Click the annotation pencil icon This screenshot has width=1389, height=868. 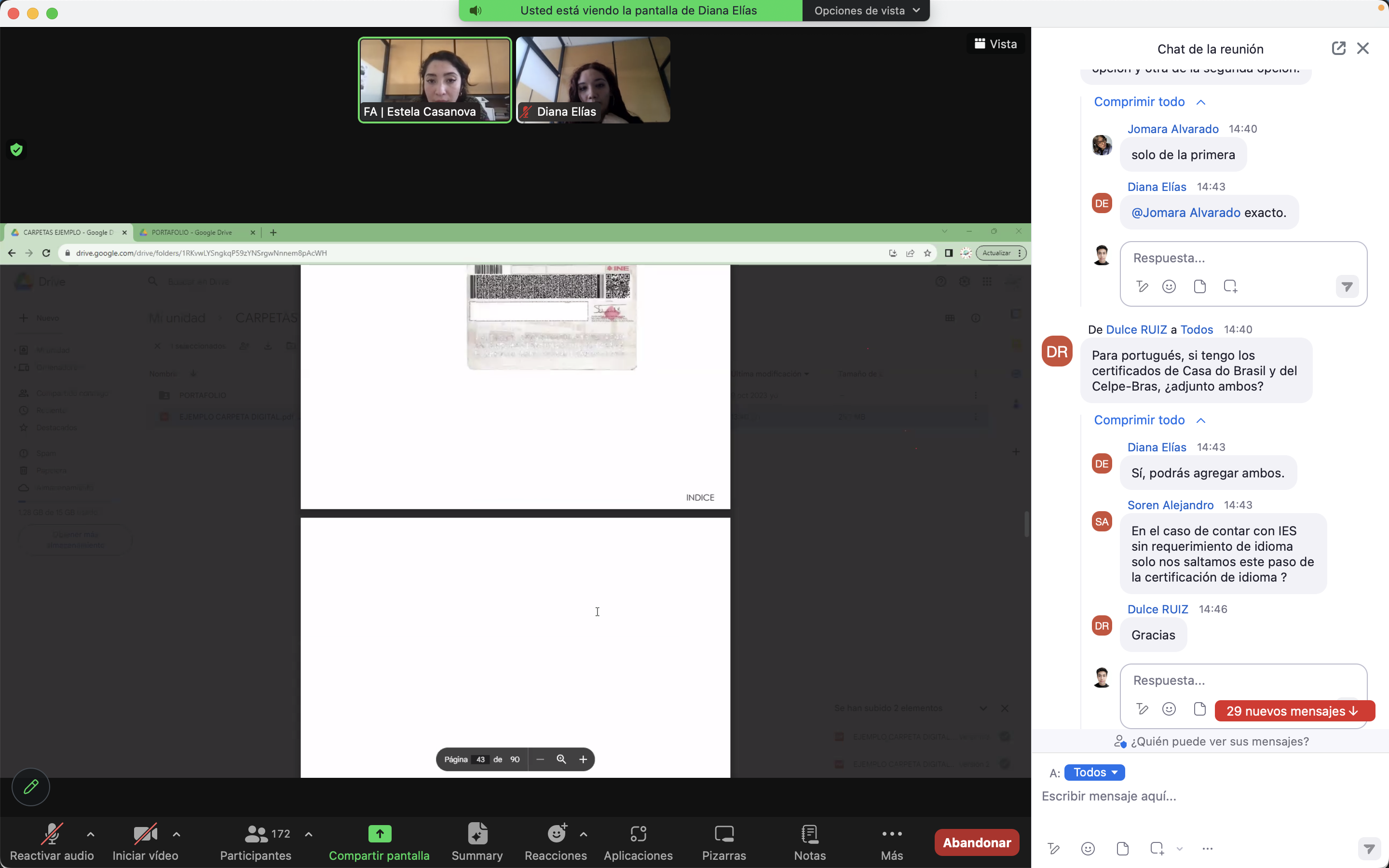(31, 787)
